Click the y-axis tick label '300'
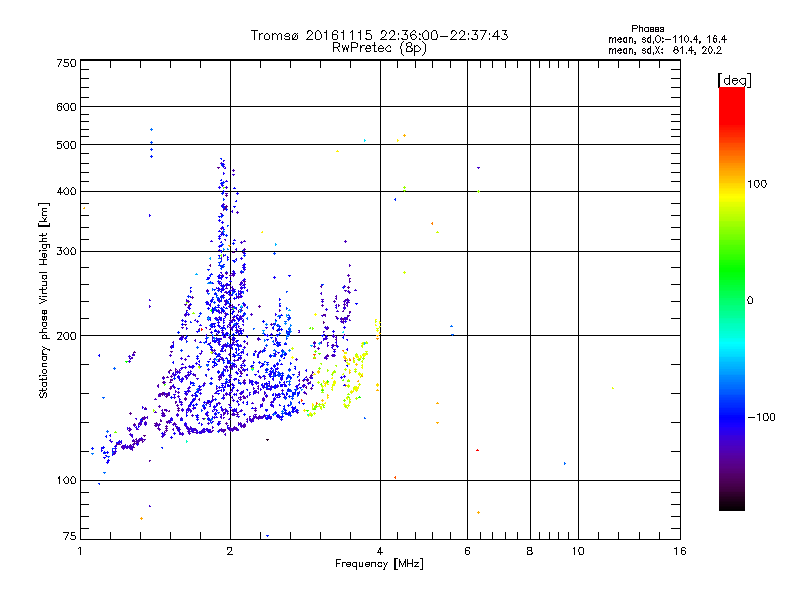Viewport: 800px width, 600px height. point(66,252)
